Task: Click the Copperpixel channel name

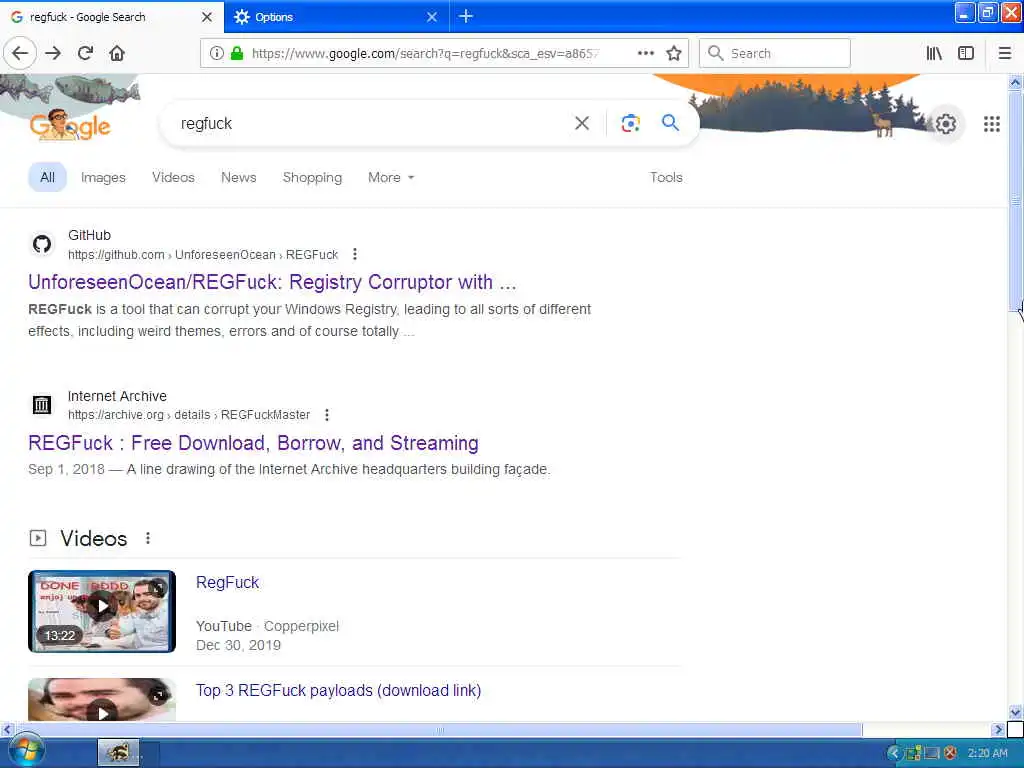Action: click(x=301, y=626)
